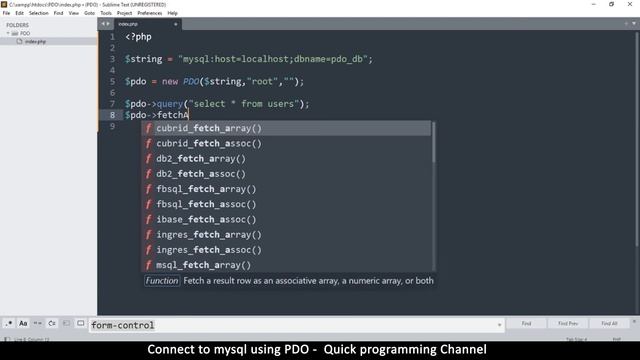Image resolution: width=640 pixels, height=360 pixels.
Task: Toggle wrap search option in find bar
Action: coord(52,324)
